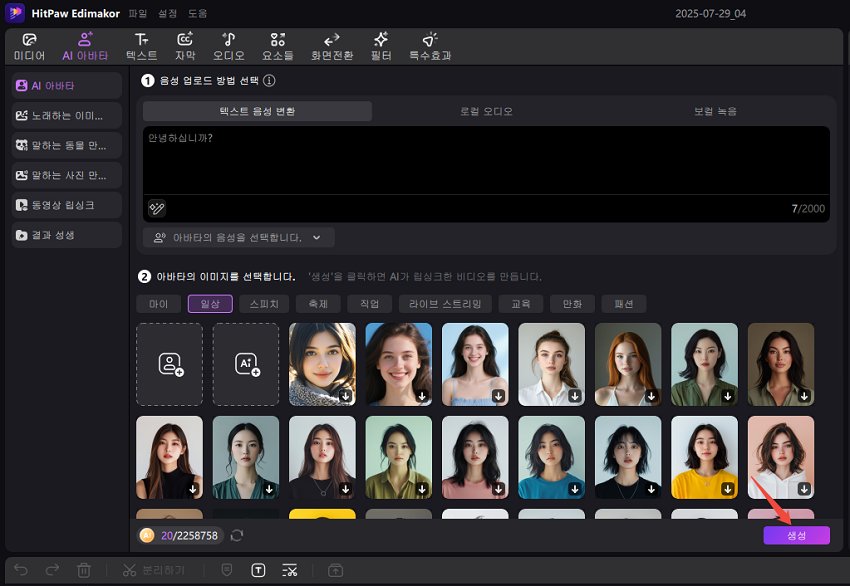The width and height of the screenshot is (850, 586).
Task: Open the 오디오 audio panel
Action: [228, 47]
